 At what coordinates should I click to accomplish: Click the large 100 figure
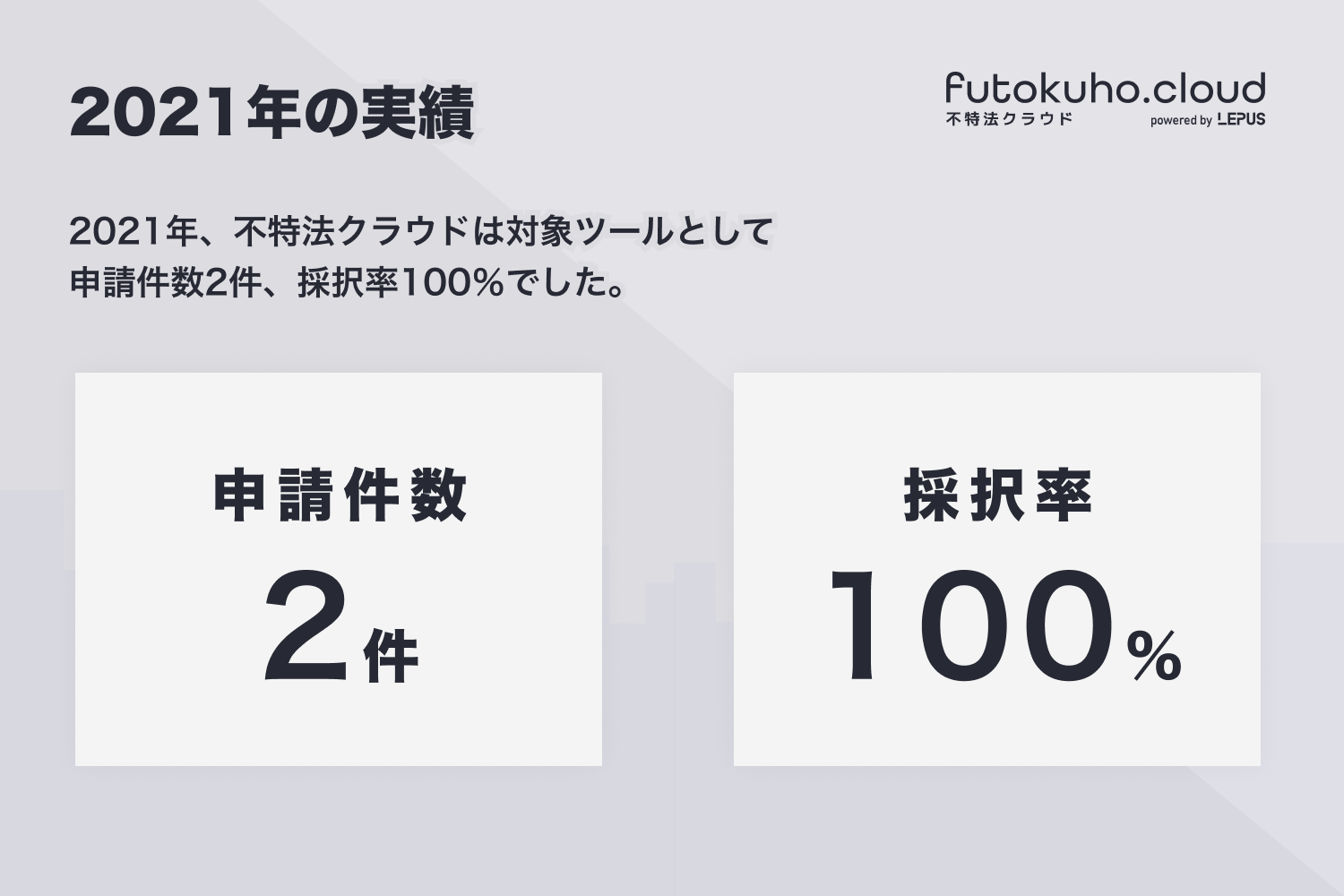tap(972, 627)
